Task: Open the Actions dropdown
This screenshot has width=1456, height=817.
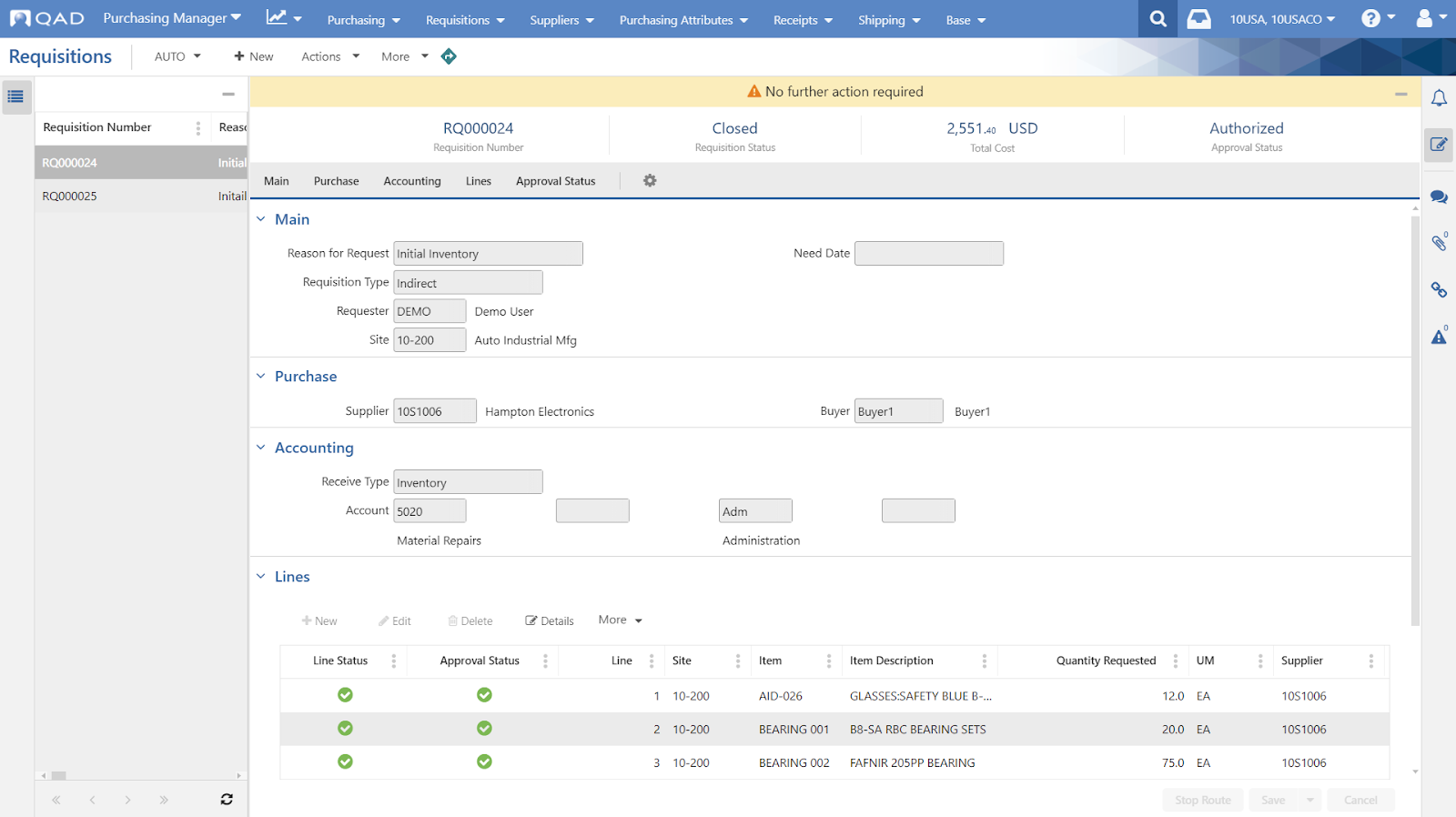Action: tap(329, 56)
